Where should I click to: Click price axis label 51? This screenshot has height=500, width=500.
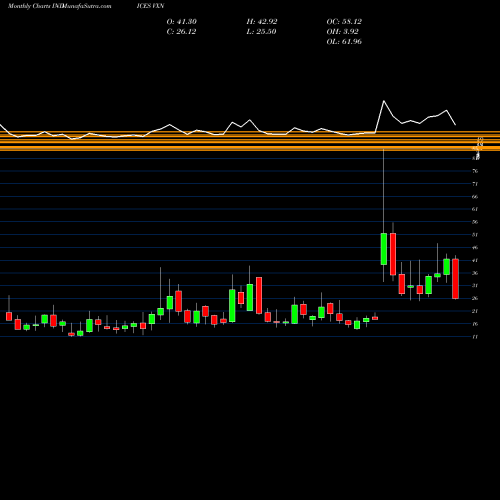(x=475, y=235)
